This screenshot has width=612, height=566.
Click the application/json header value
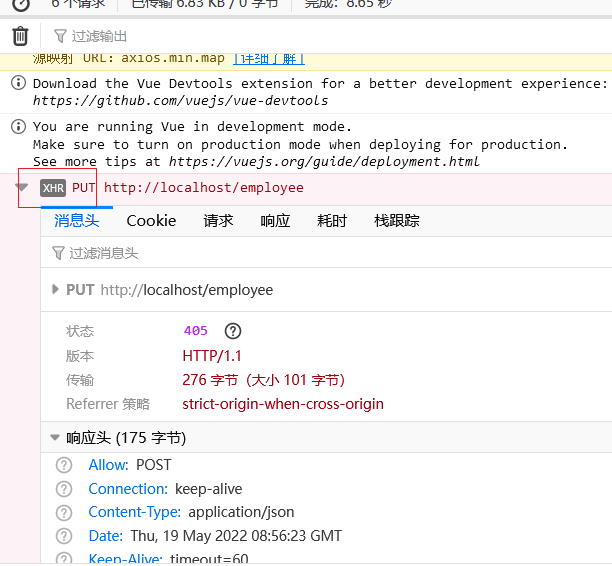pyautogui.click(x=241, y=512)
